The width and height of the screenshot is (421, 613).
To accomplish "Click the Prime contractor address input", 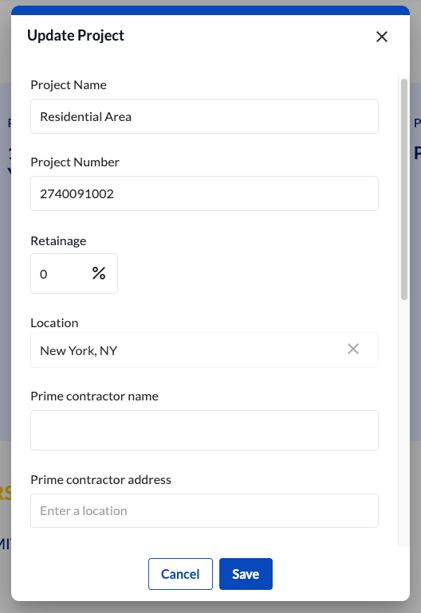I will [x=204, y=511].
